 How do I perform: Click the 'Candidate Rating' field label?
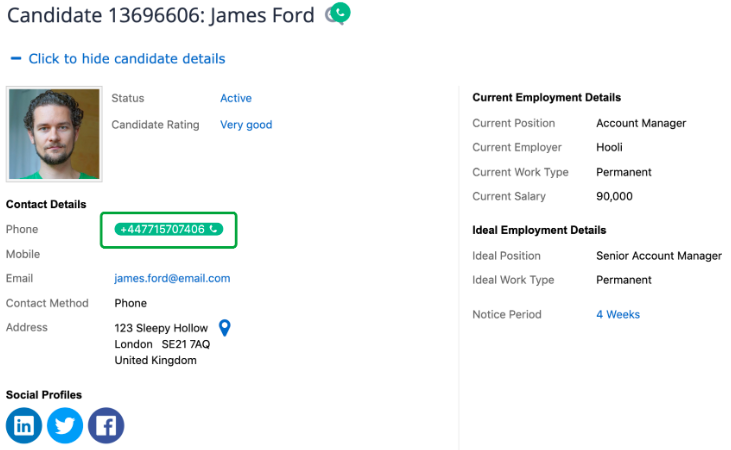(x=155, y=125)
